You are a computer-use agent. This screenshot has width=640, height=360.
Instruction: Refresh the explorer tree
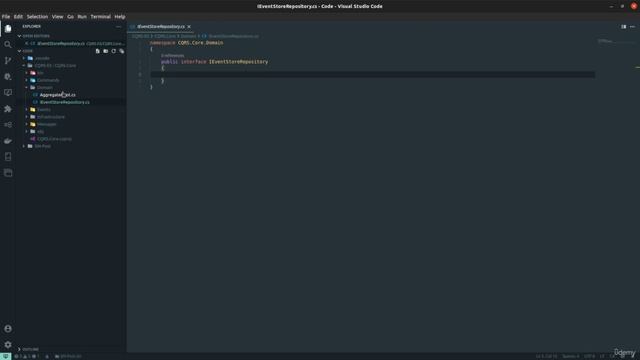pos(113,51)
